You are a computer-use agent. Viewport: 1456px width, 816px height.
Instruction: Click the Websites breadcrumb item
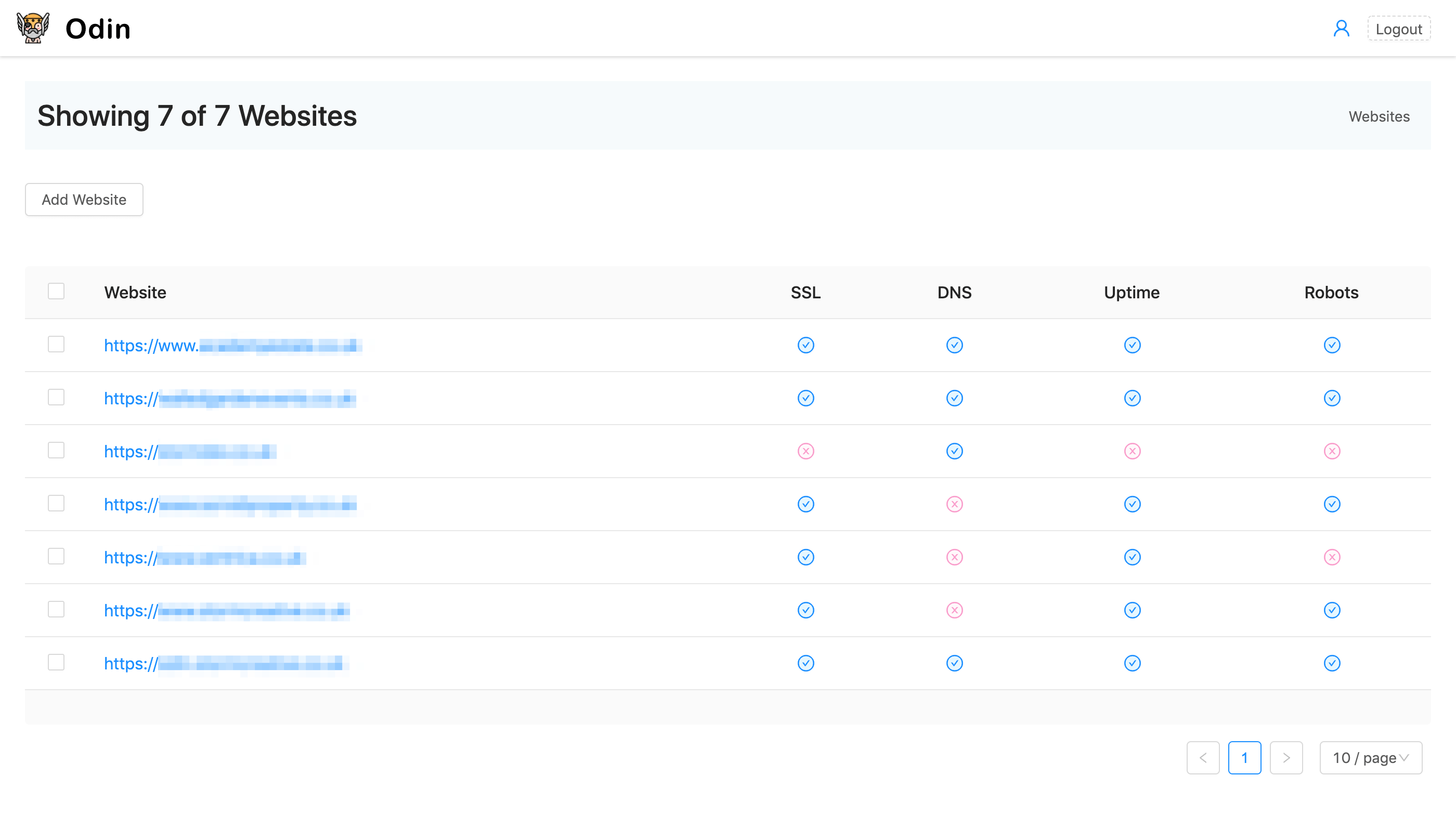pos(1379,116)
